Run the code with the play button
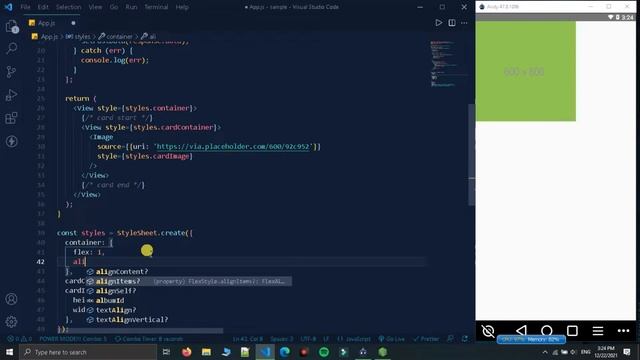Viewport: 640px width, 360px height. click(438, 23)
